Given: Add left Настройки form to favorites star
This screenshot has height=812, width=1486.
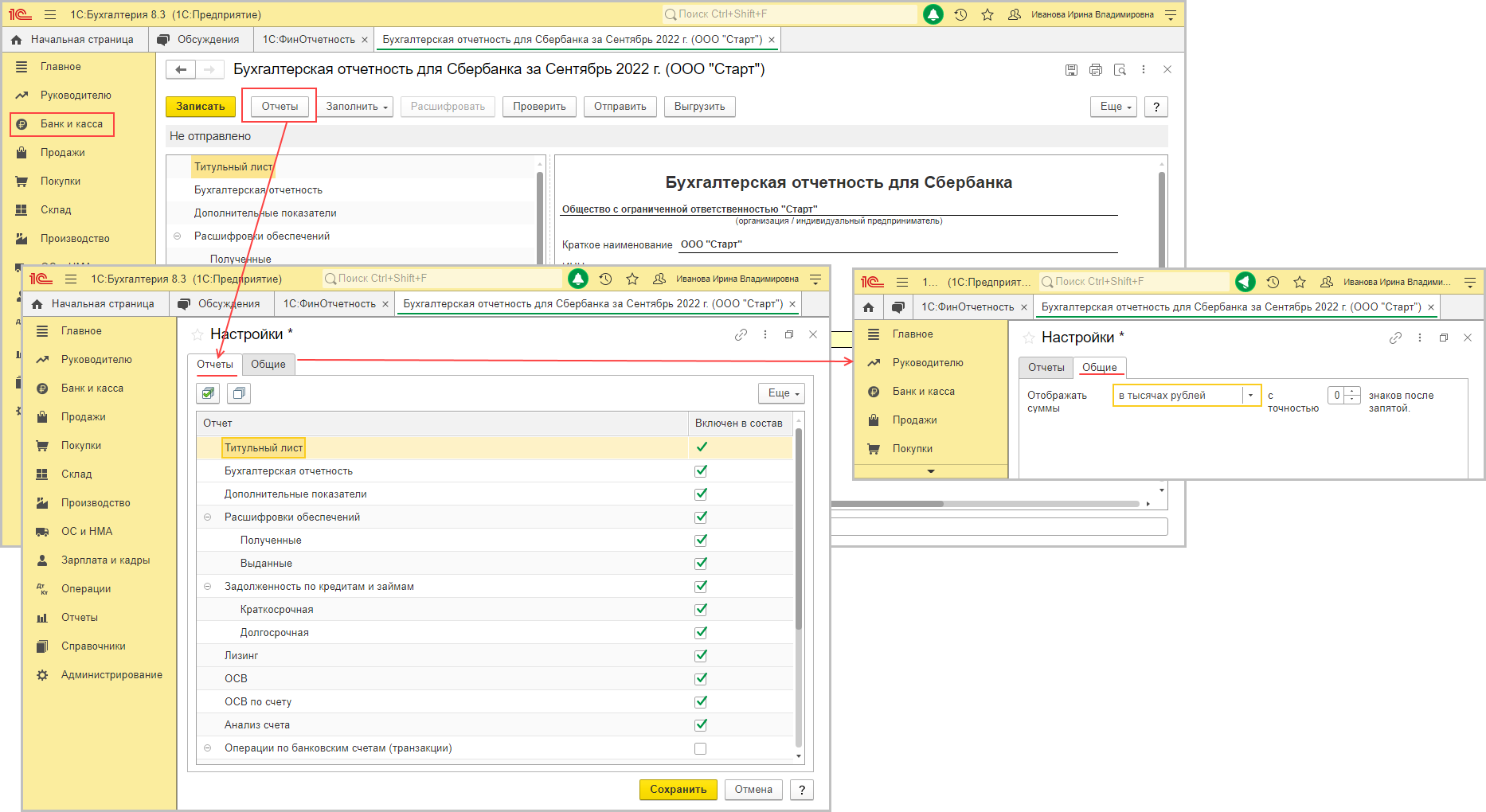Looking at the screenshot, I should pyautogui.click(x=197, y=334).
